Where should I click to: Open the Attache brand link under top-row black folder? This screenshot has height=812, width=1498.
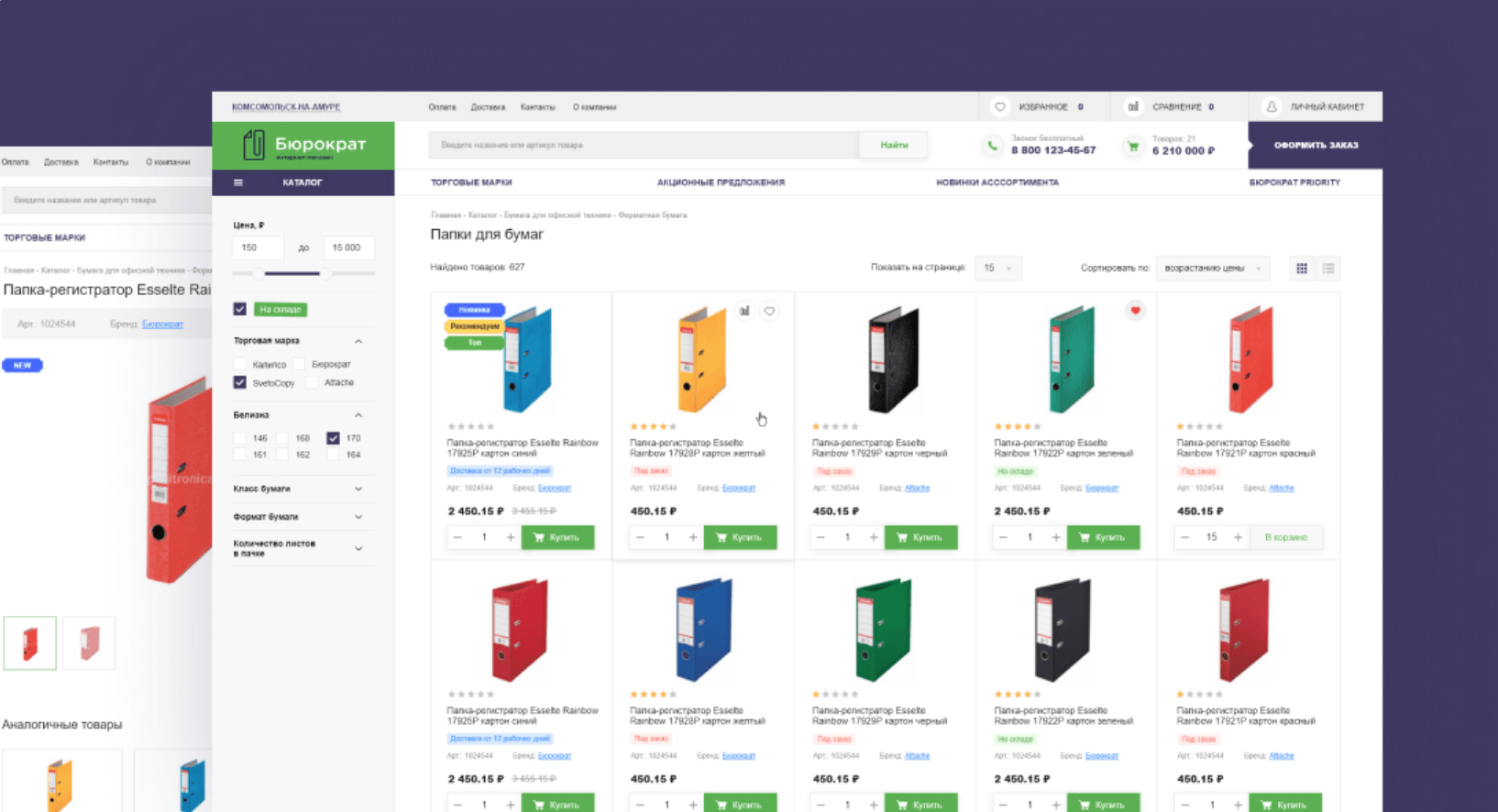917,488
